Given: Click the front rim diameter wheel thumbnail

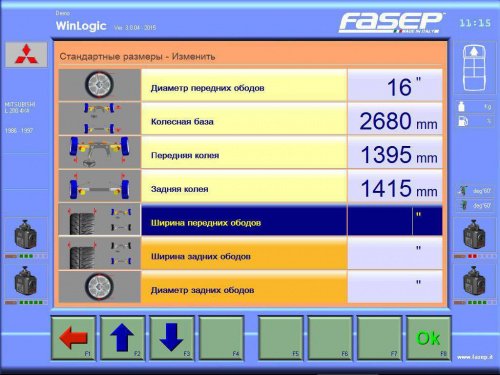Looking at the screenshot, I should (x=100, y=85).
